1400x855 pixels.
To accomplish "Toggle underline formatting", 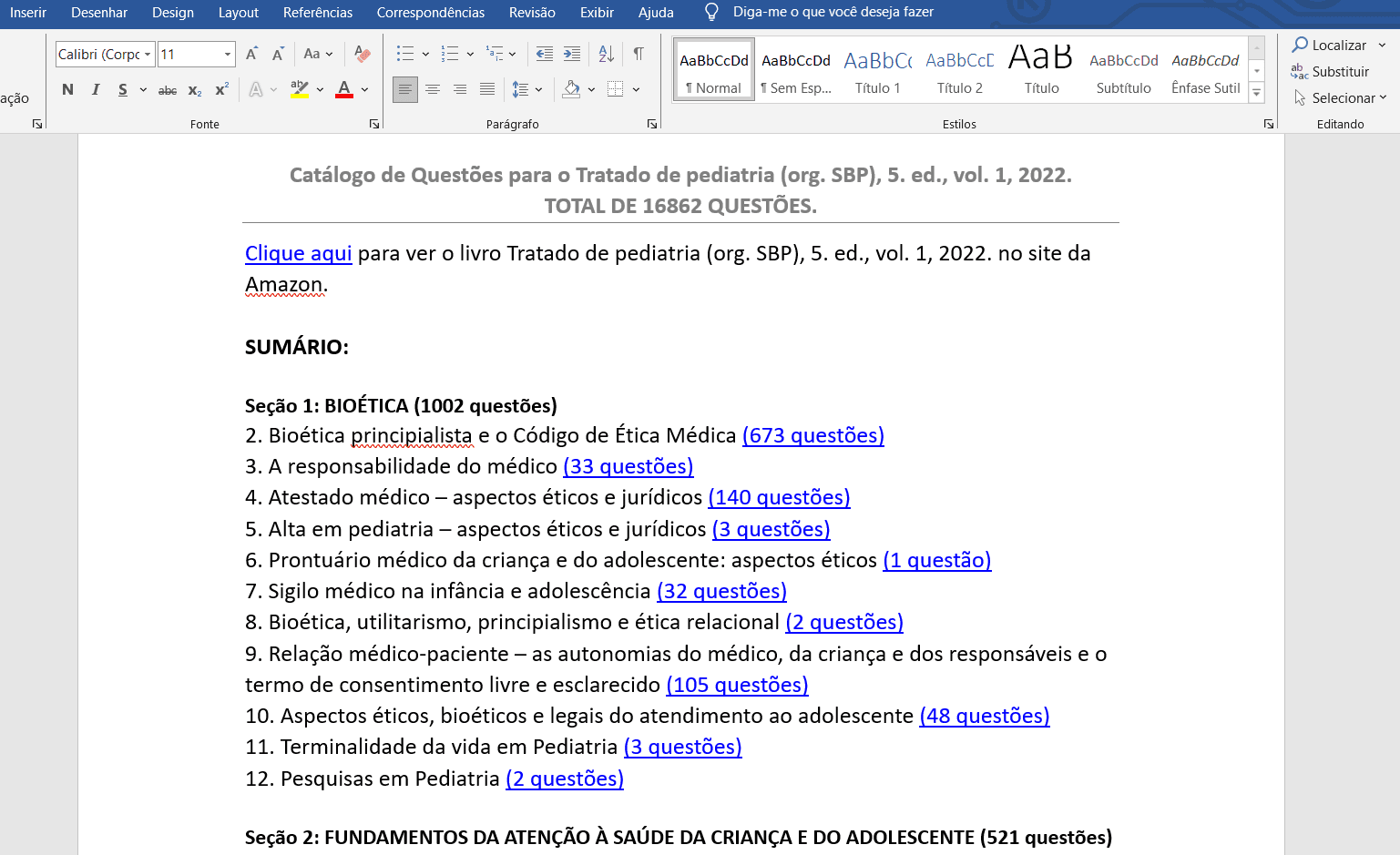I will [x=123, y=90].
